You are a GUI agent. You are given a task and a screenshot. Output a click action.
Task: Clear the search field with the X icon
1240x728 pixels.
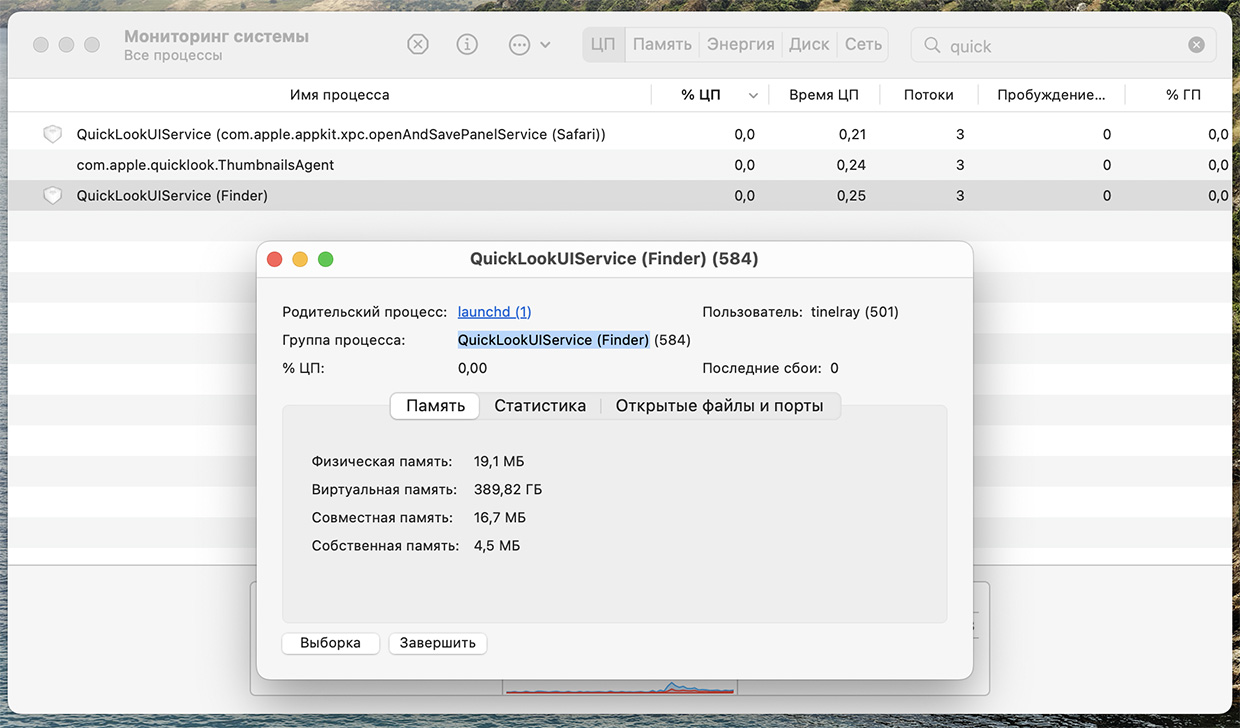pos(1196,45)
